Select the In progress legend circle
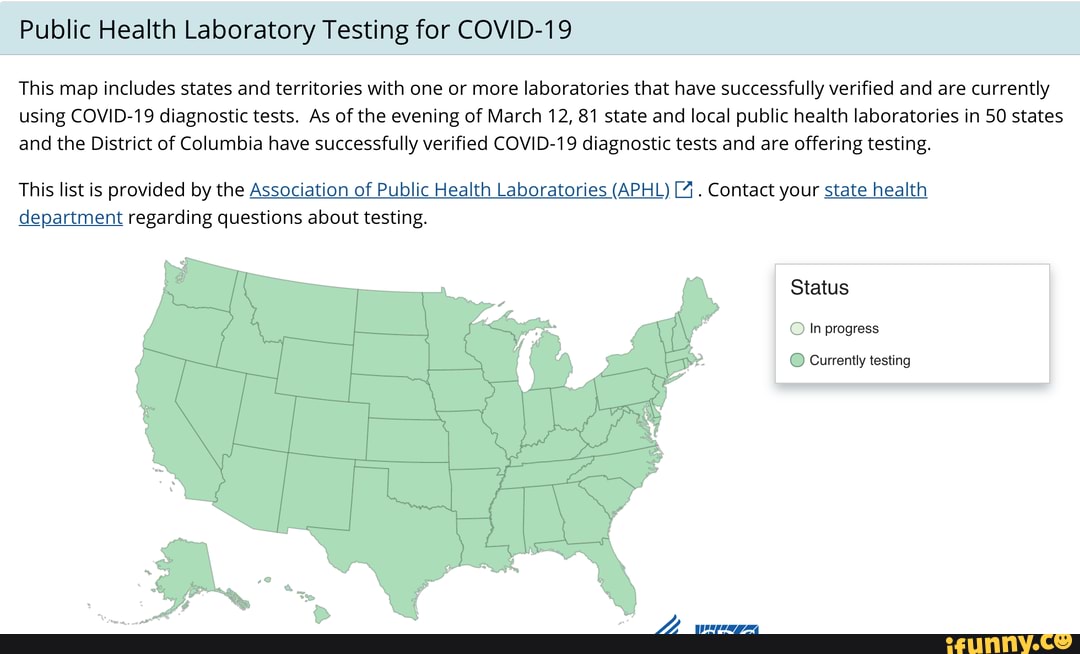Viewport: 1080px width, 654px height. coord(798,328)
